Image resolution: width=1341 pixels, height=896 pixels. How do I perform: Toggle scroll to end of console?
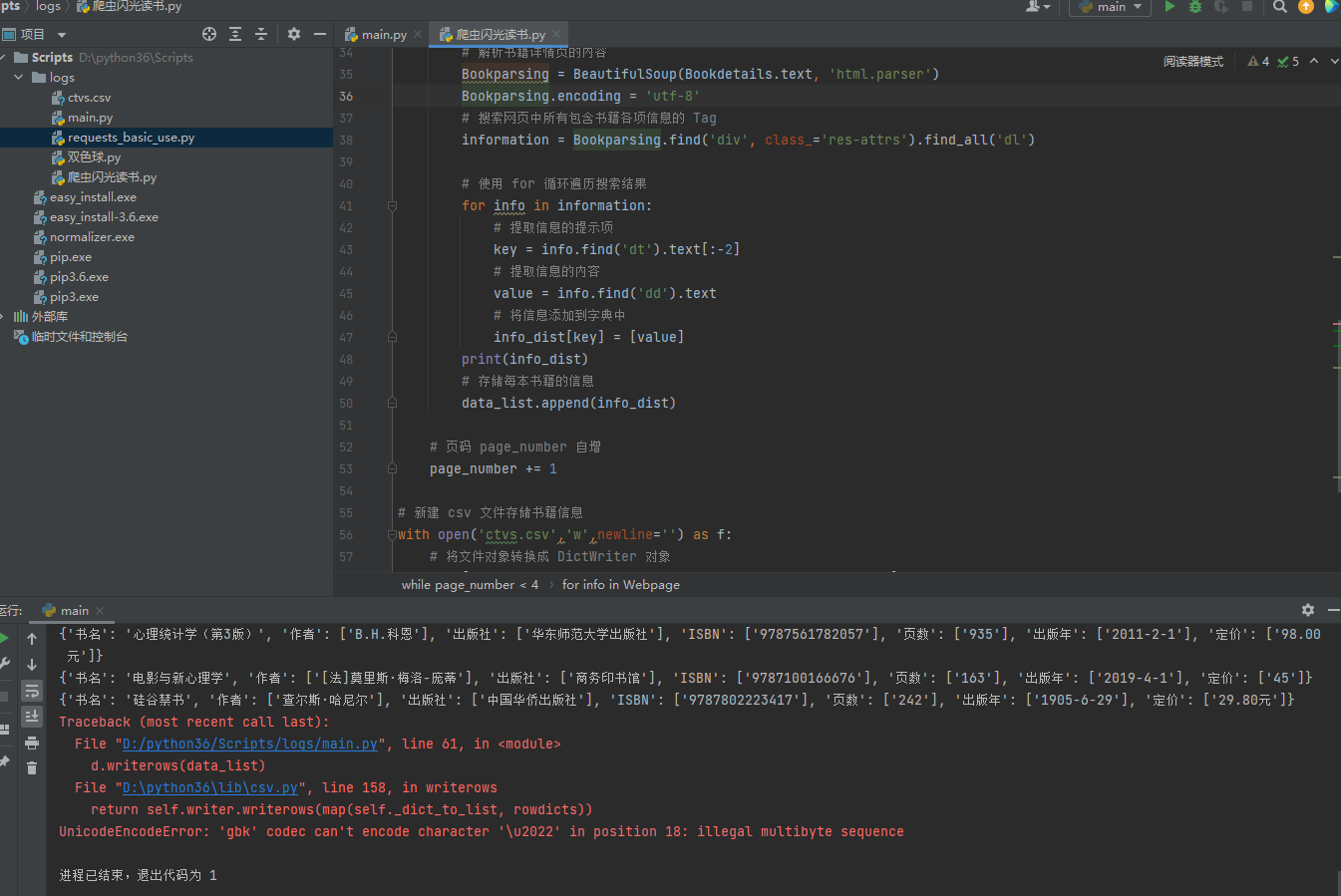32,716
